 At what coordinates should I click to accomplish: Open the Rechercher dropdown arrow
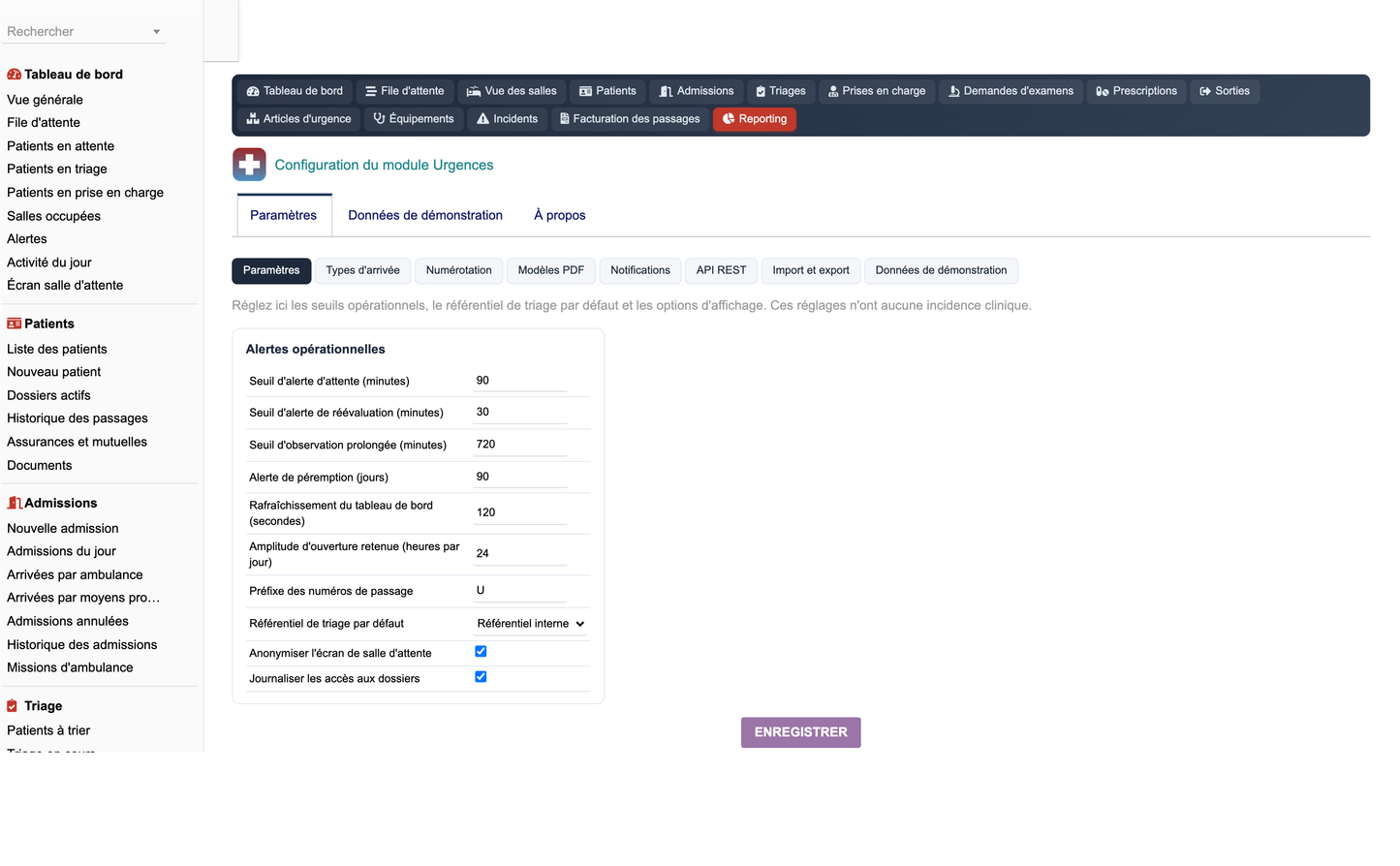click(x=156, y=32)
